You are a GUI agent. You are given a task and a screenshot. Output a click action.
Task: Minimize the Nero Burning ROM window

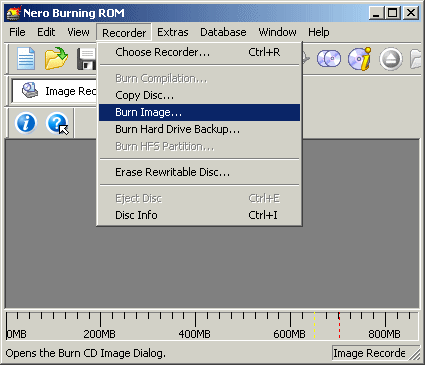(376, 13)
